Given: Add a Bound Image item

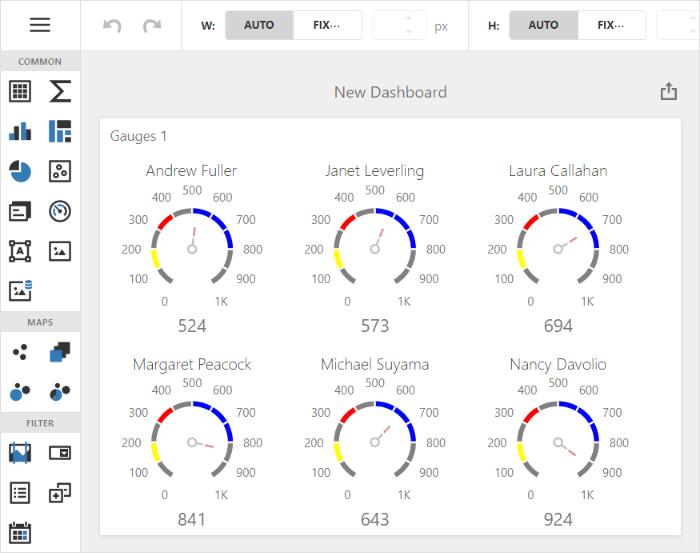Looking at the screenshot, I should pos(21,291).
